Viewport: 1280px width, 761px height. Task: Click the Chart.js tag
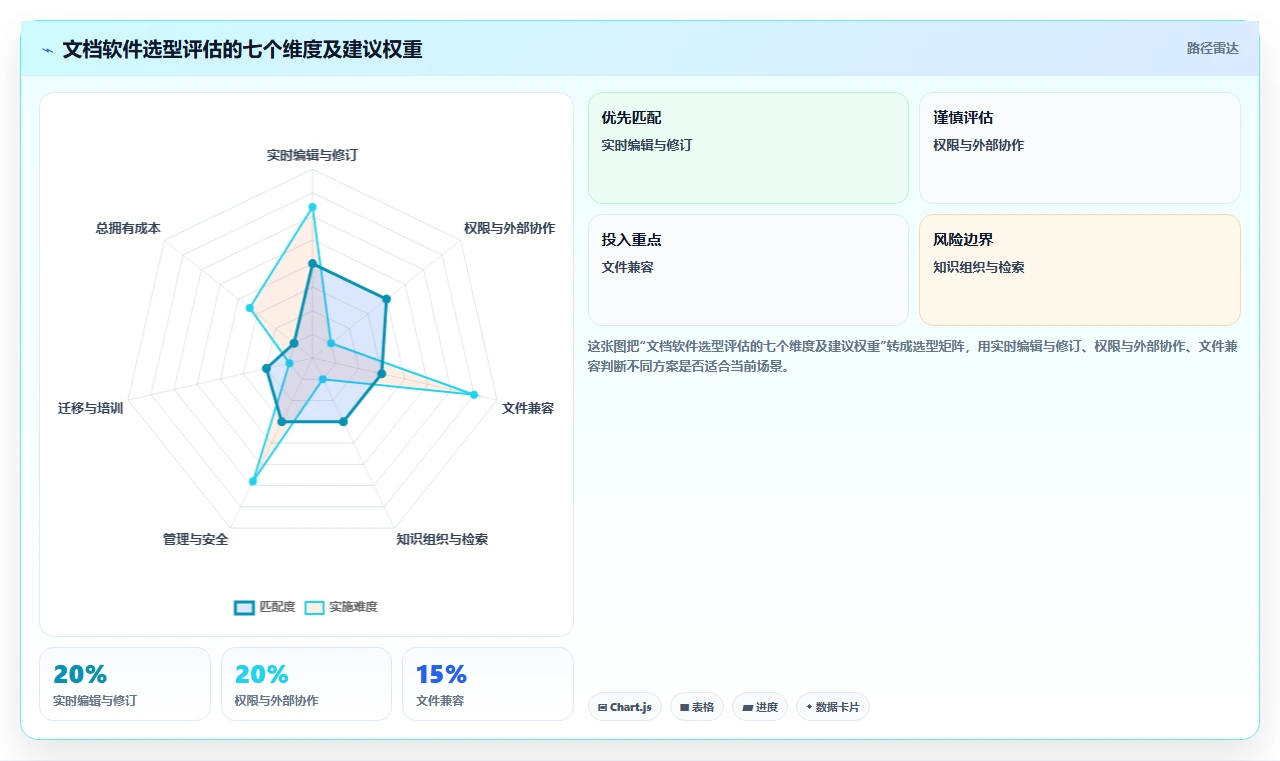pos(625,707)
